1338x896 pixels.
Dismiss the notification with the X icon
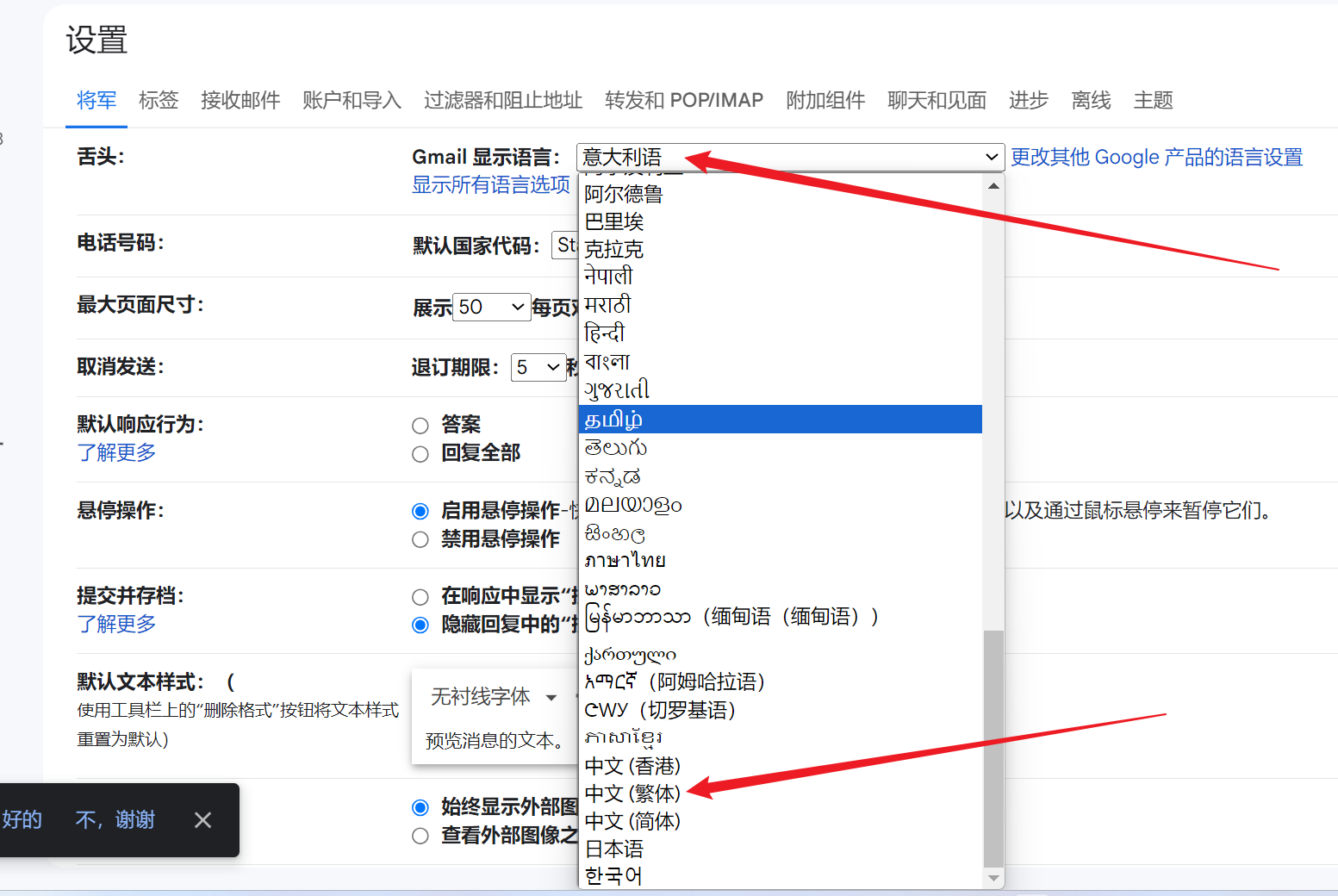(x=202, y=820)
